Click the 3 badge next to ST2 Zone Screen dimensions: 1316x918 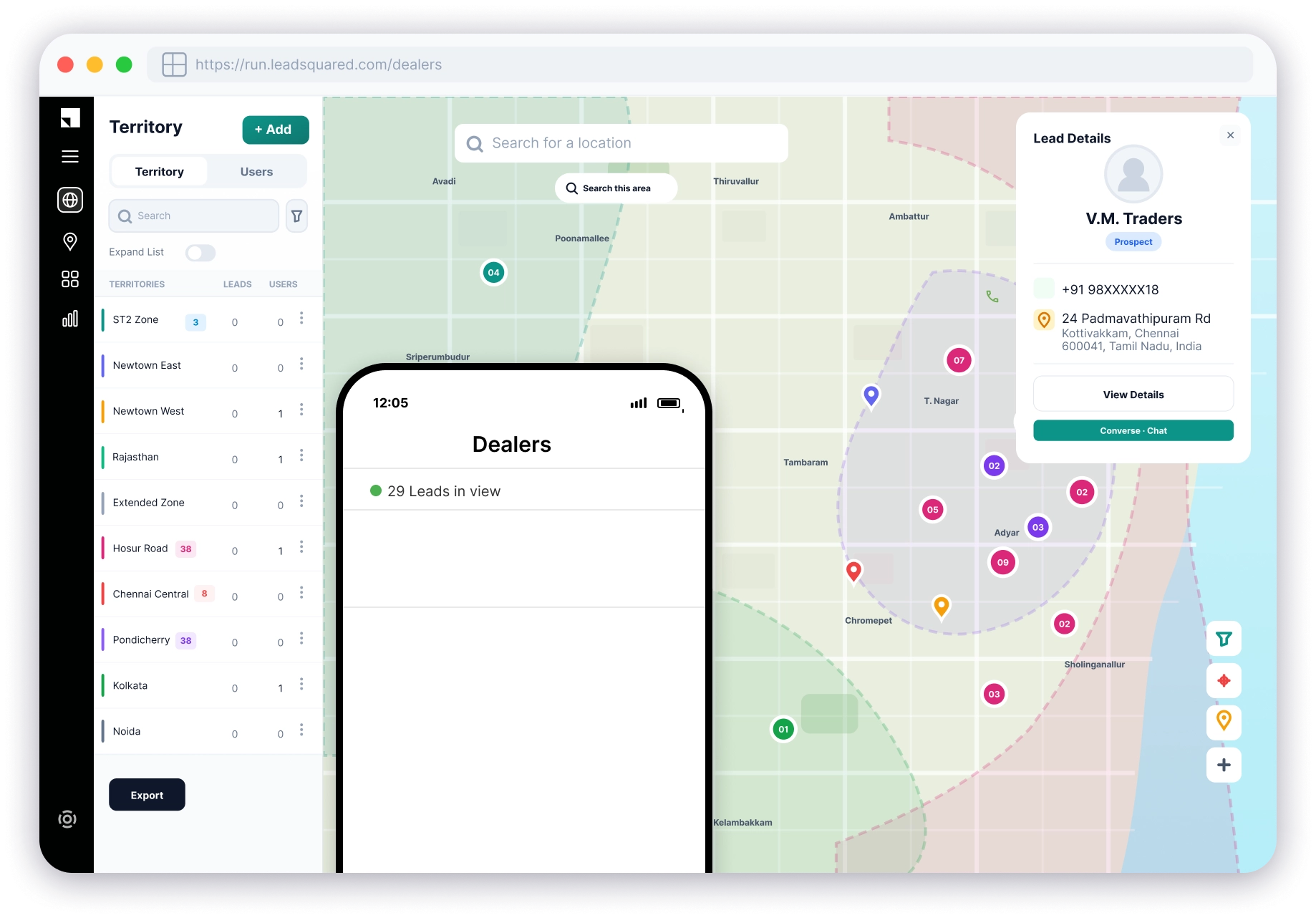pos(195,322)
